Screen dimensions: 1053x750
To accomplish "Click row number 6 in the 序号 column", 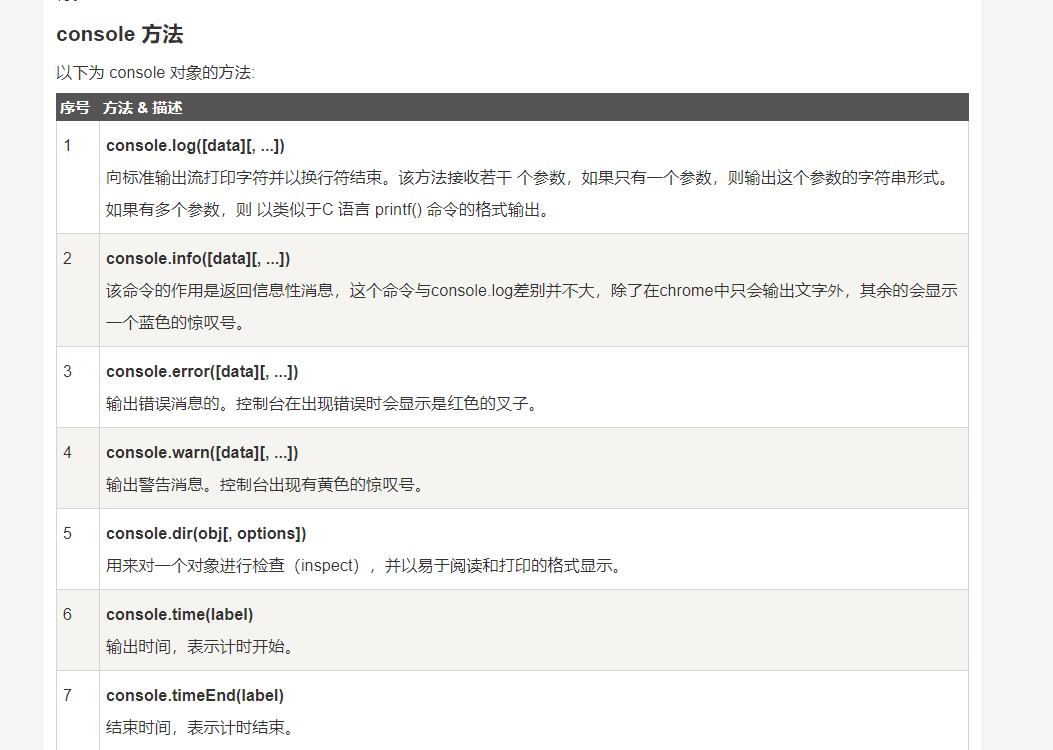I will (68, 615).
